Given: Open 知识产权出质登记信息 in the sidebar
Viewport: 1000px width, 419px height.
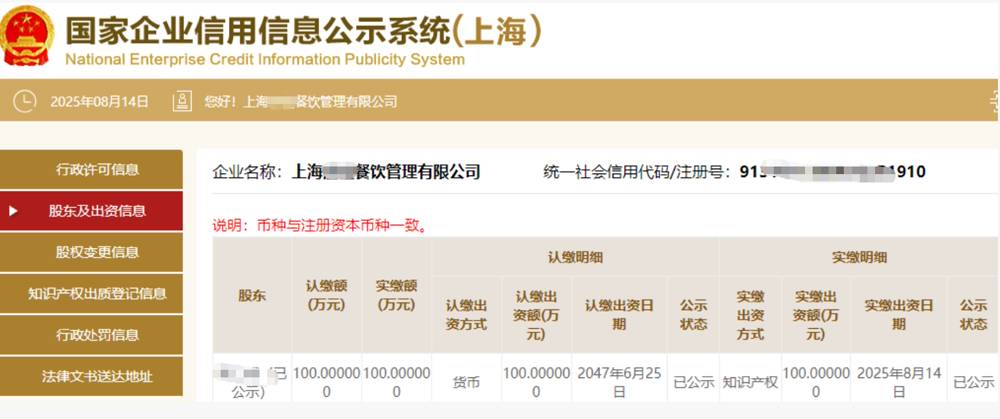Looking at the screenshot, I should [91, 293].
